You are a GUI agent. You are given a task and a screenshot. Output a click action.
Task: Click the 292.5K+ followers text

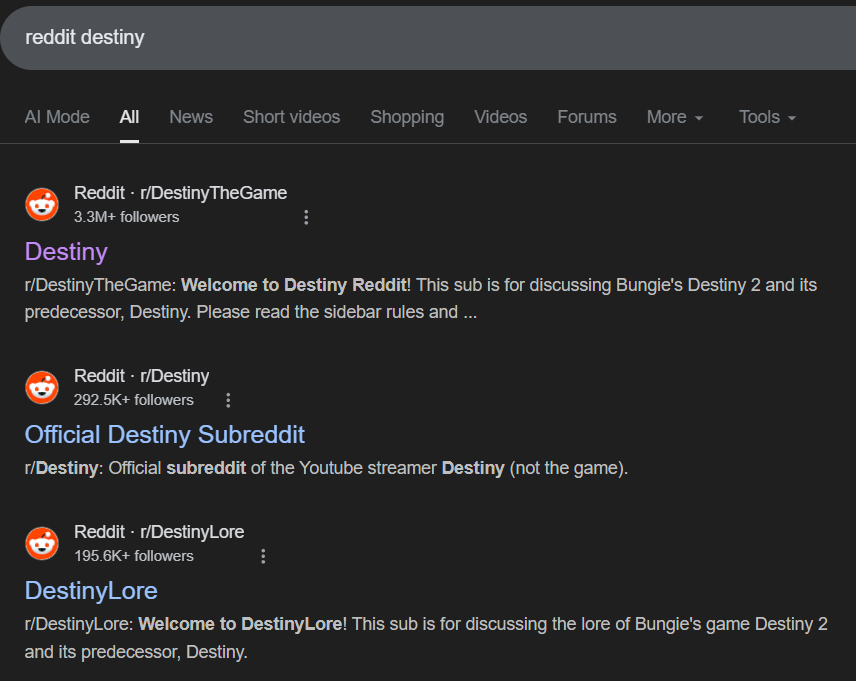click(134, 400)
